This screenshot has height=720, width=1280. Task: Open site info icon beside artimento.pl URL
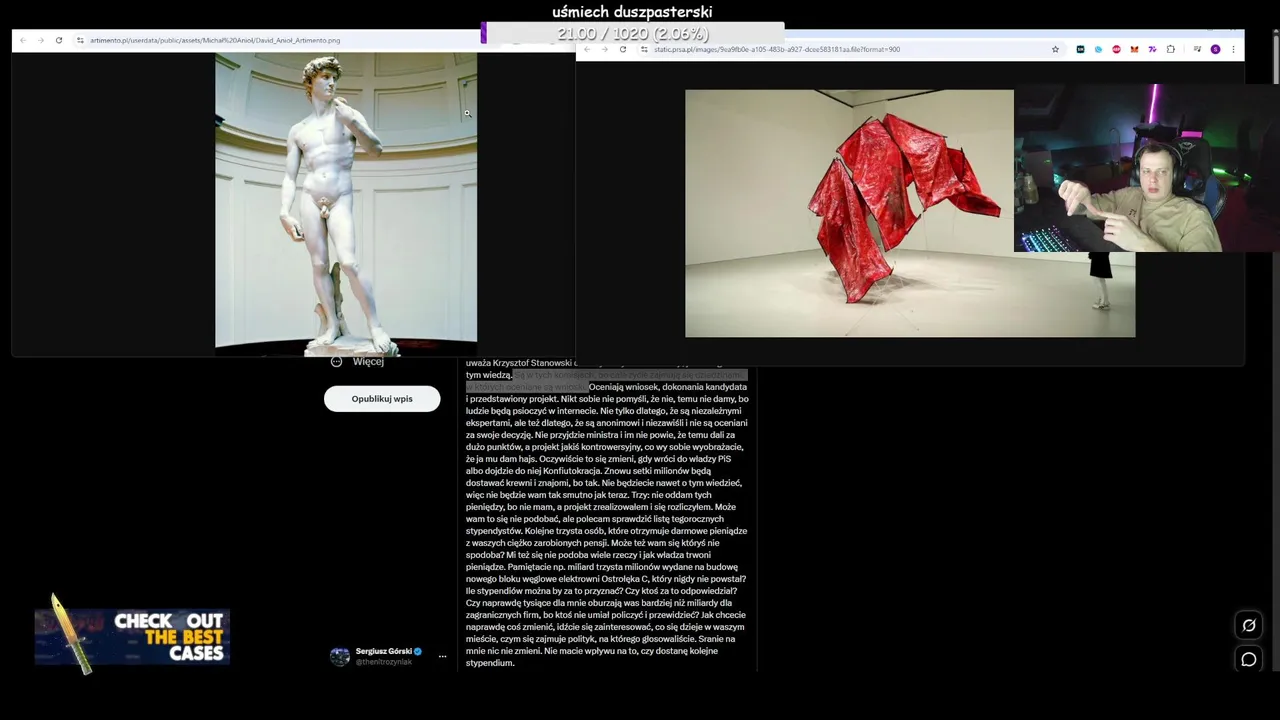pos(80,40)
